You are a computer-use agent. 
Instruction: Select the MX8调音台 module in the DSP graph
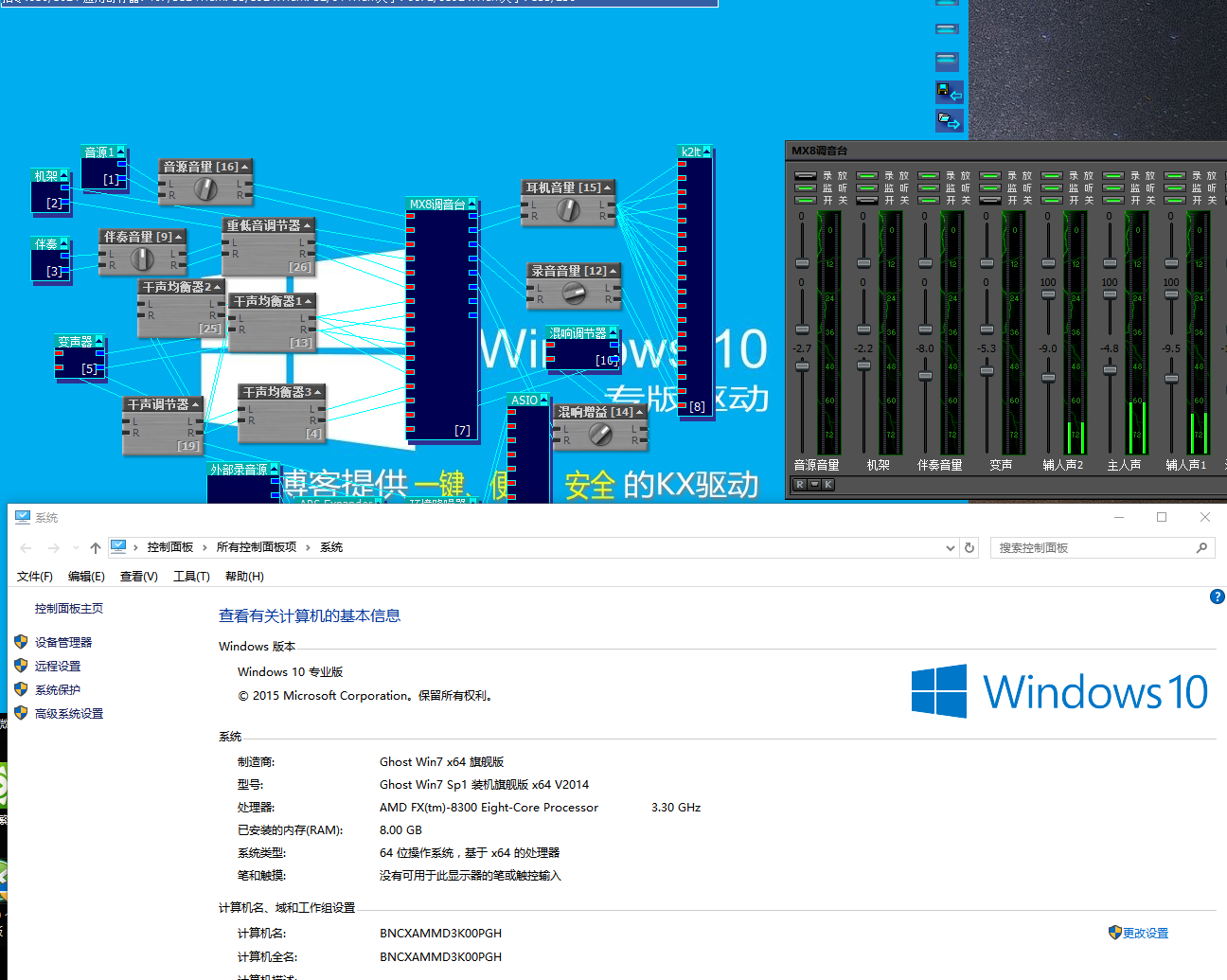441,320
